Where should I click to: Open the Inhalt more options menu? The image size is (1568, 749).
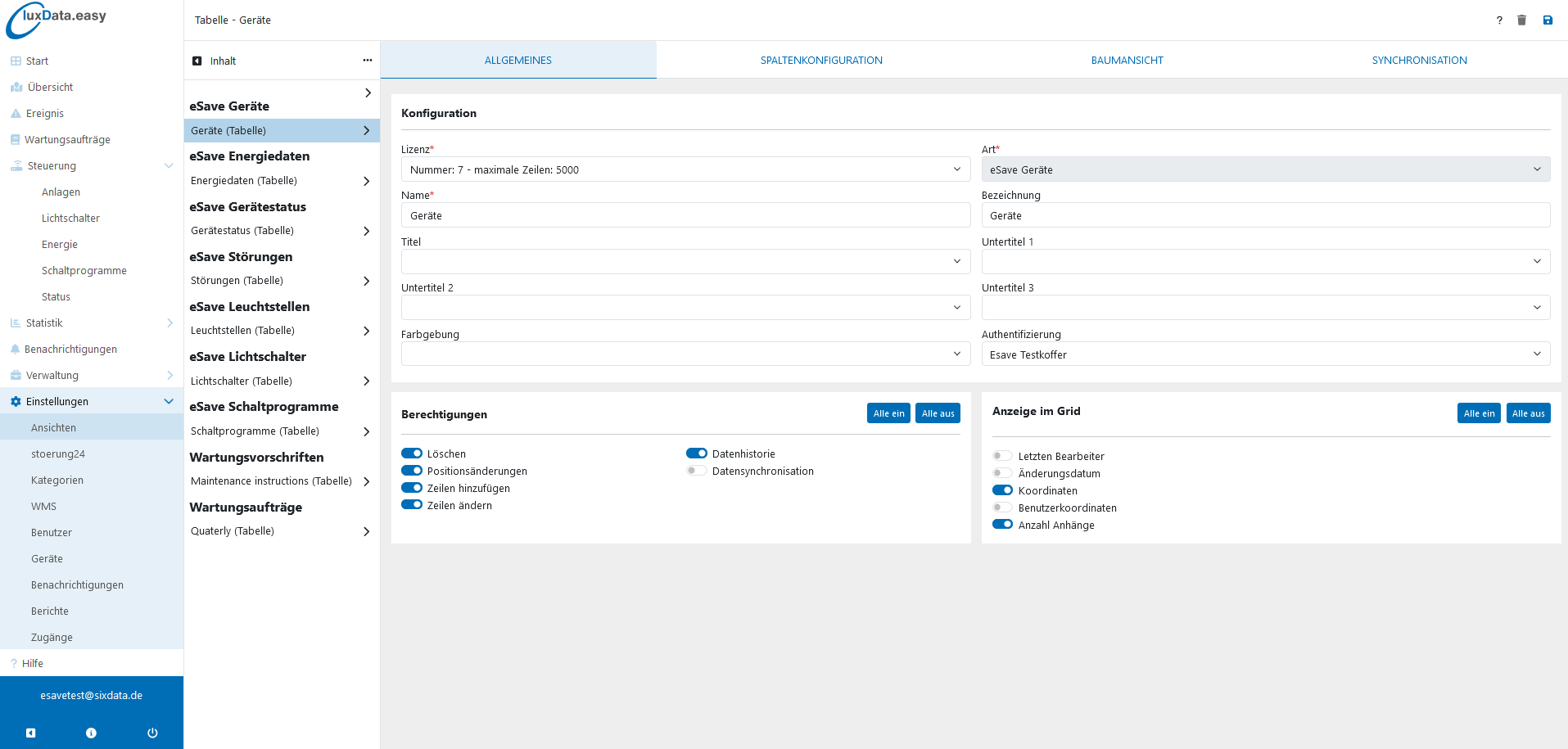click(x=368, y=61)
